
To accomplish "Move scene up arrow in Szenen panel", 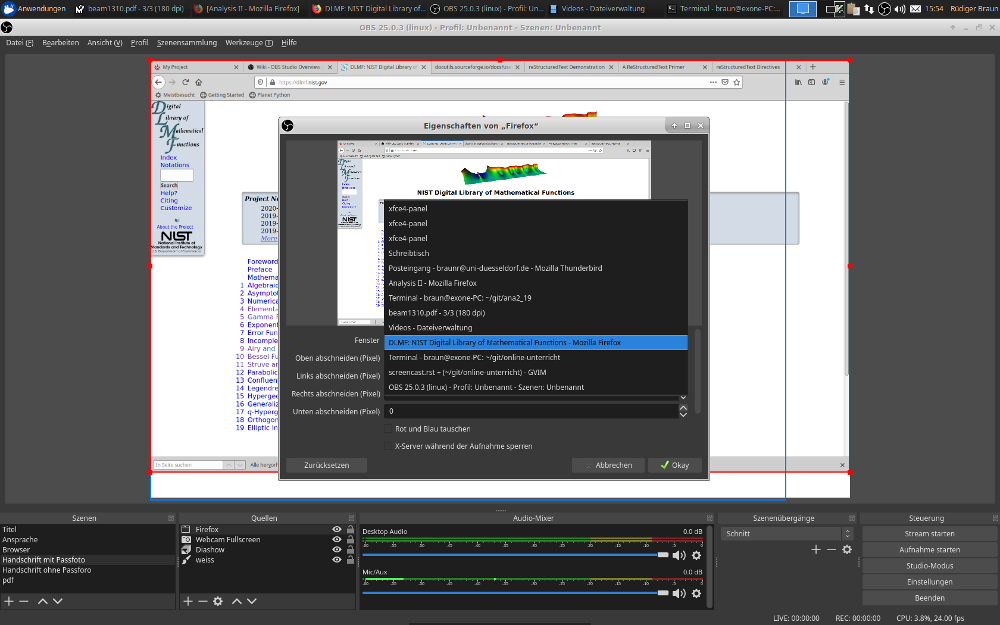I will point(43,601).
